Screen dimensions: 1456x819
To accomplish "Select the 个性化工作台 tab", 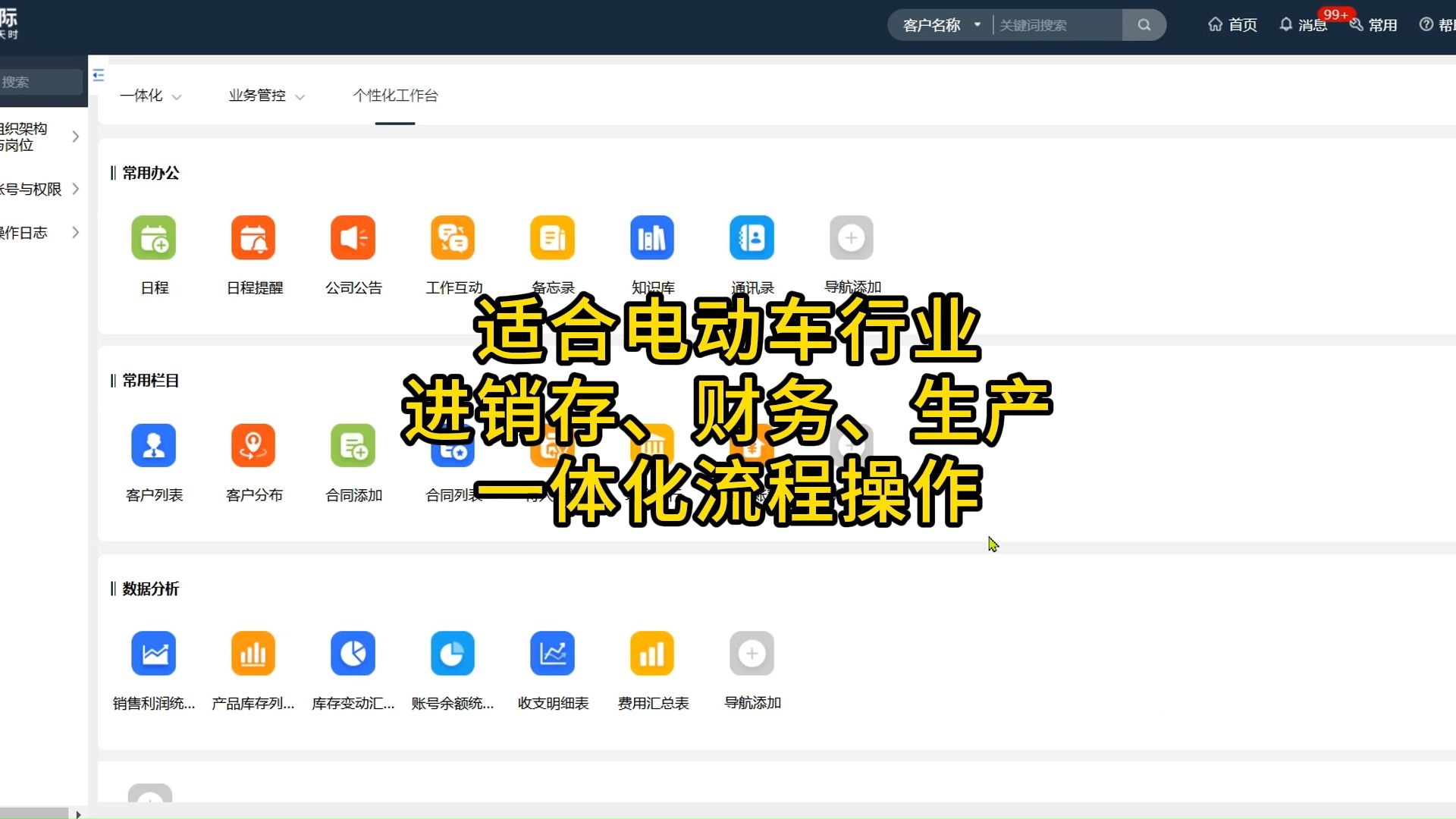I will [x=395, y=96].
